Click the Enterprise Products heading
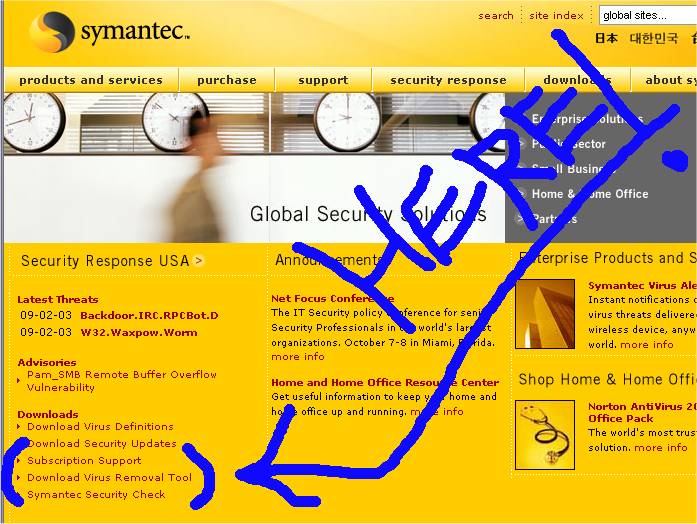 pyautogui.click(x=608, y=258)
